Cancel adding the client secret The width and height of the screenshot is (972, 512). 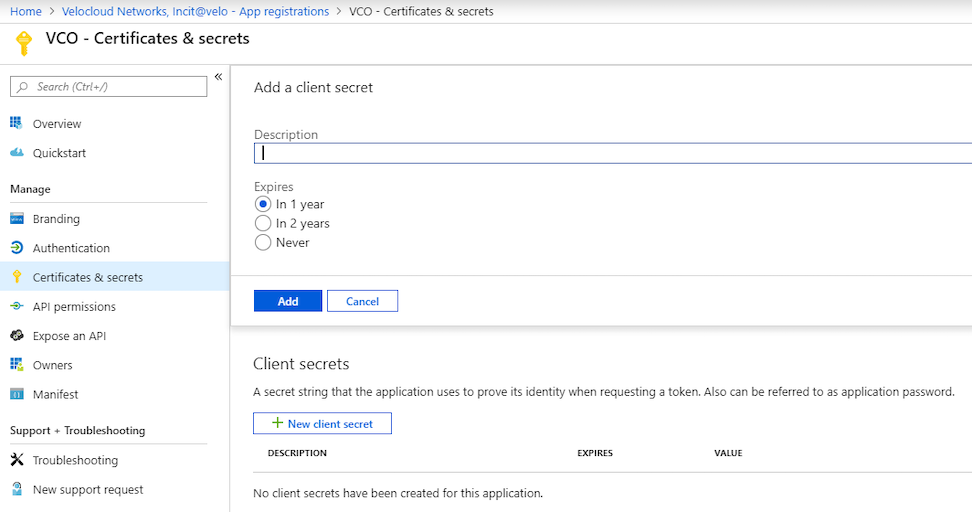[362, 301]
